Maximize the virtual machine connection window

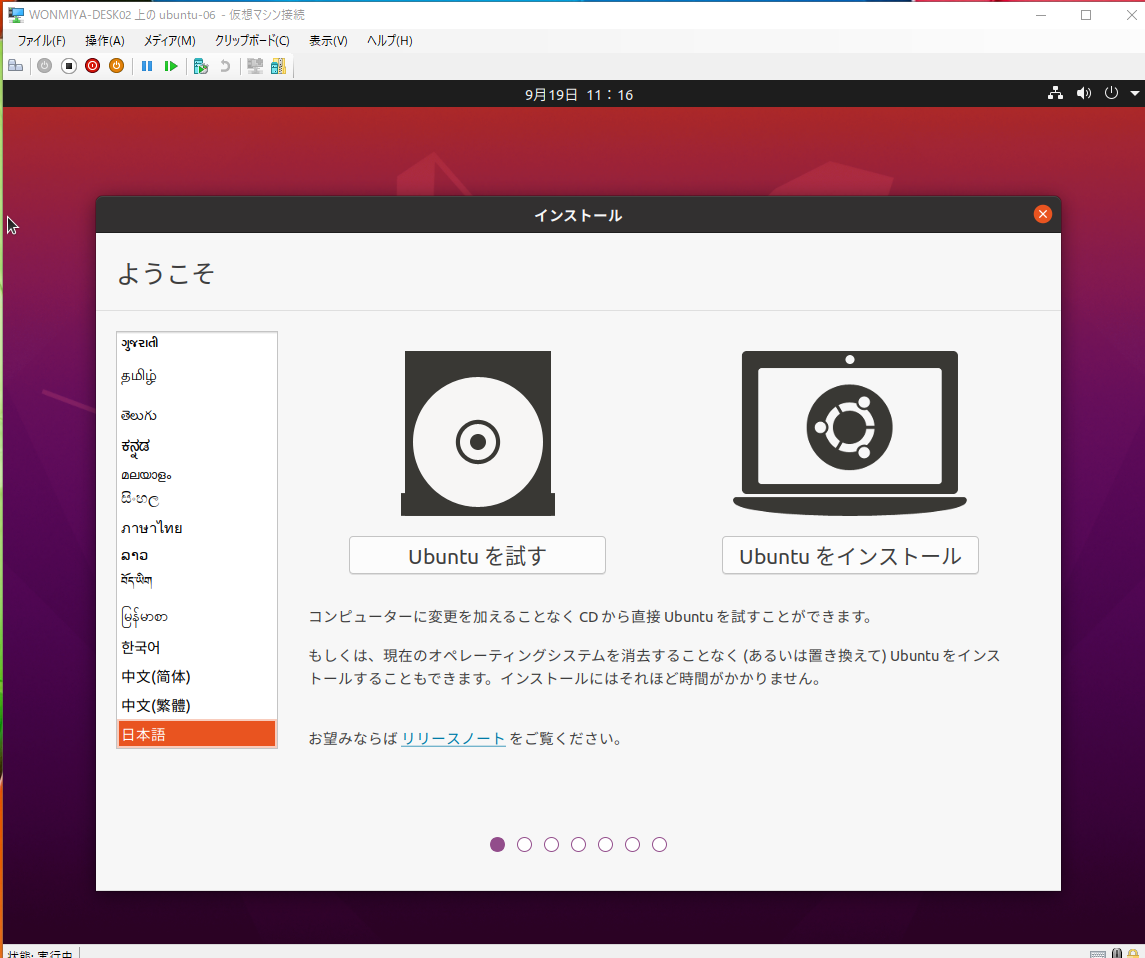click(1086, 15)
